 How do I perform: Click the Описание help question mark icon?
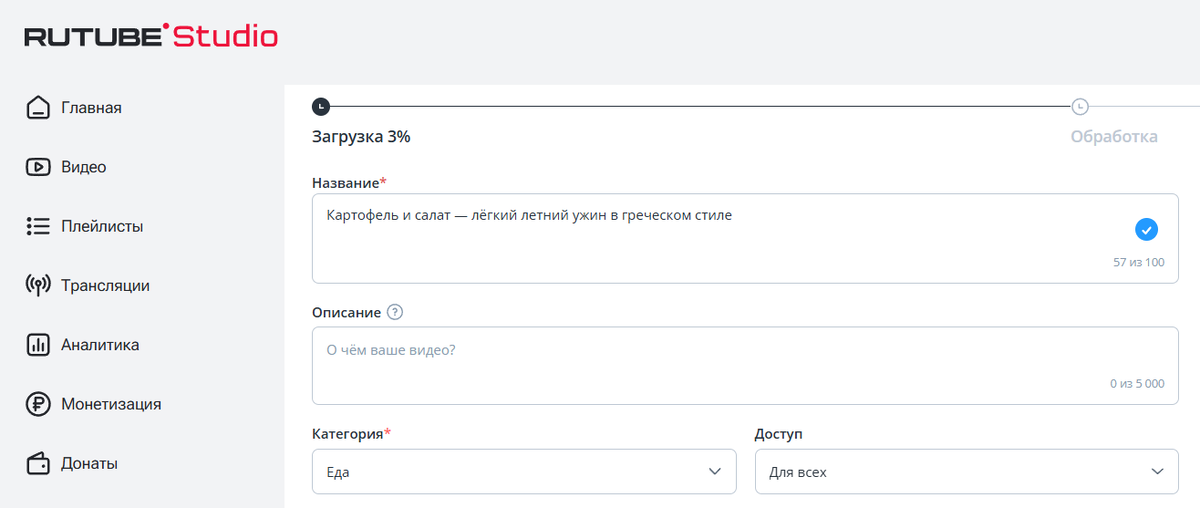[x=394, y=312]
